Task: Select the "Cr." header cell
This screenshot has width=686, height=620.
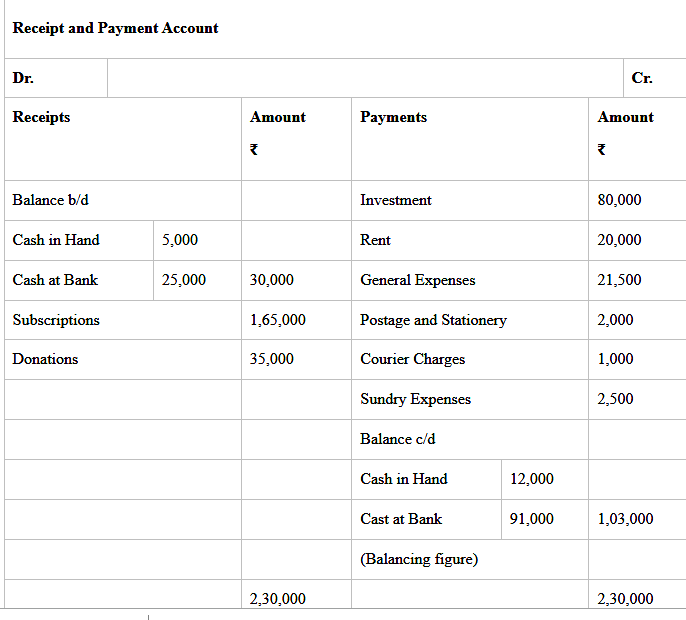Action: 642,78
